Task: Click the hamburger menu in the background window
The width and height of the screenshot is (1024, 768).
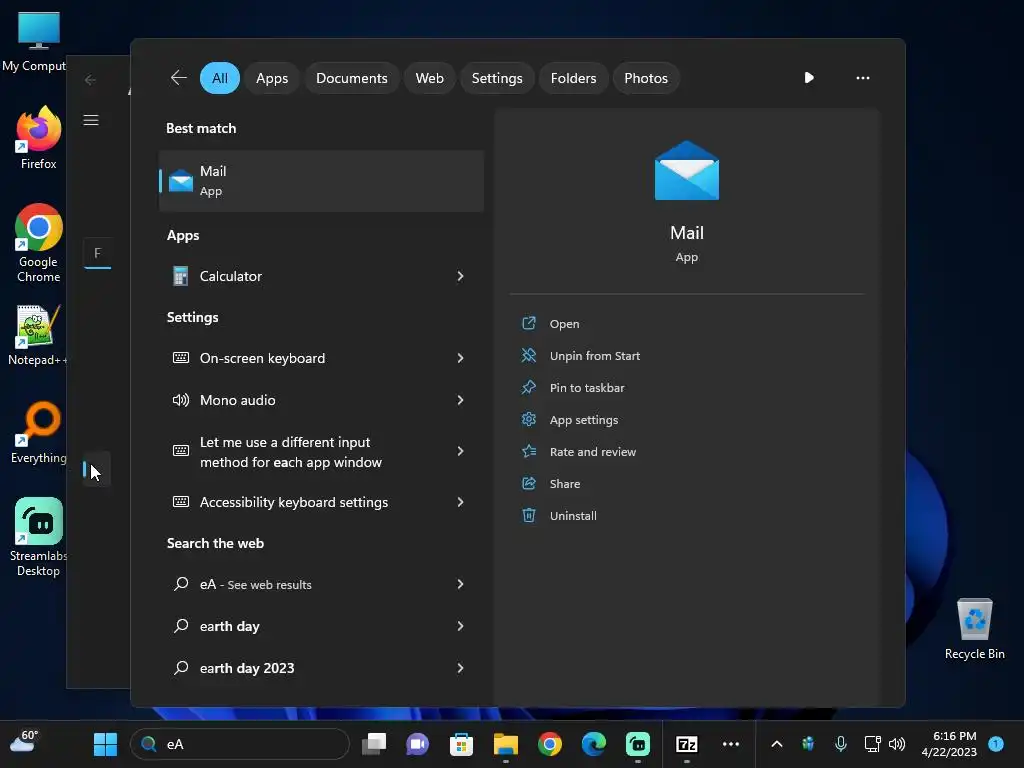Action: pyautogui.click(x=91, y=120)
